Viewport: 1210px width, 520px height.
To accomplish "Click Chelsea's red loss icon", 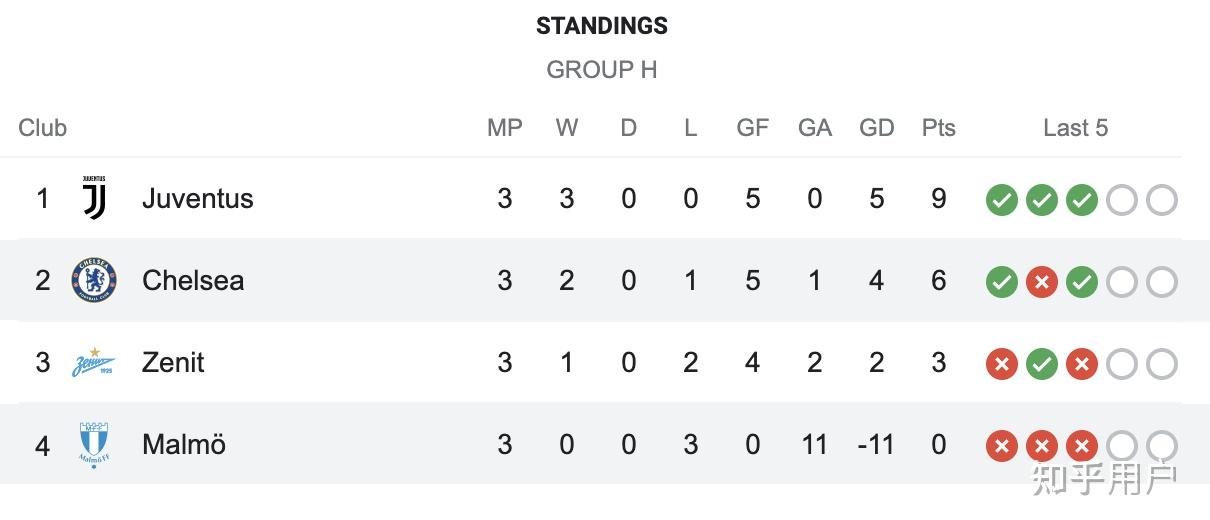I will pos(1041,282).
